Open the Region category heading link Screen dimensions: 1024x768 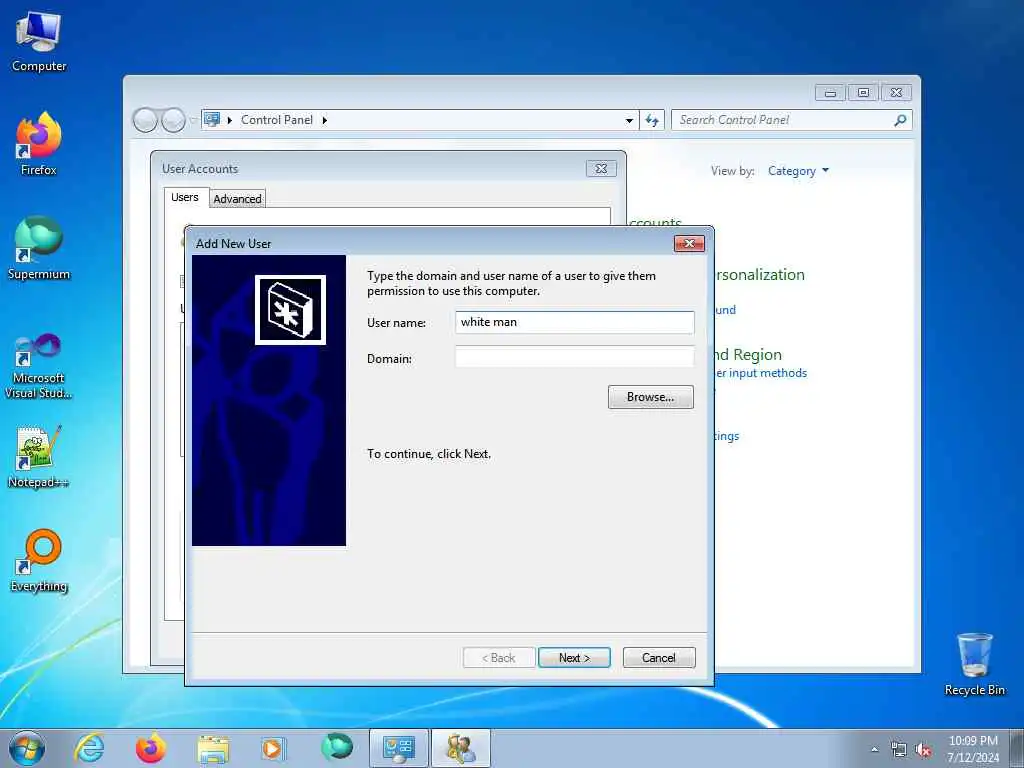(748, 355)
